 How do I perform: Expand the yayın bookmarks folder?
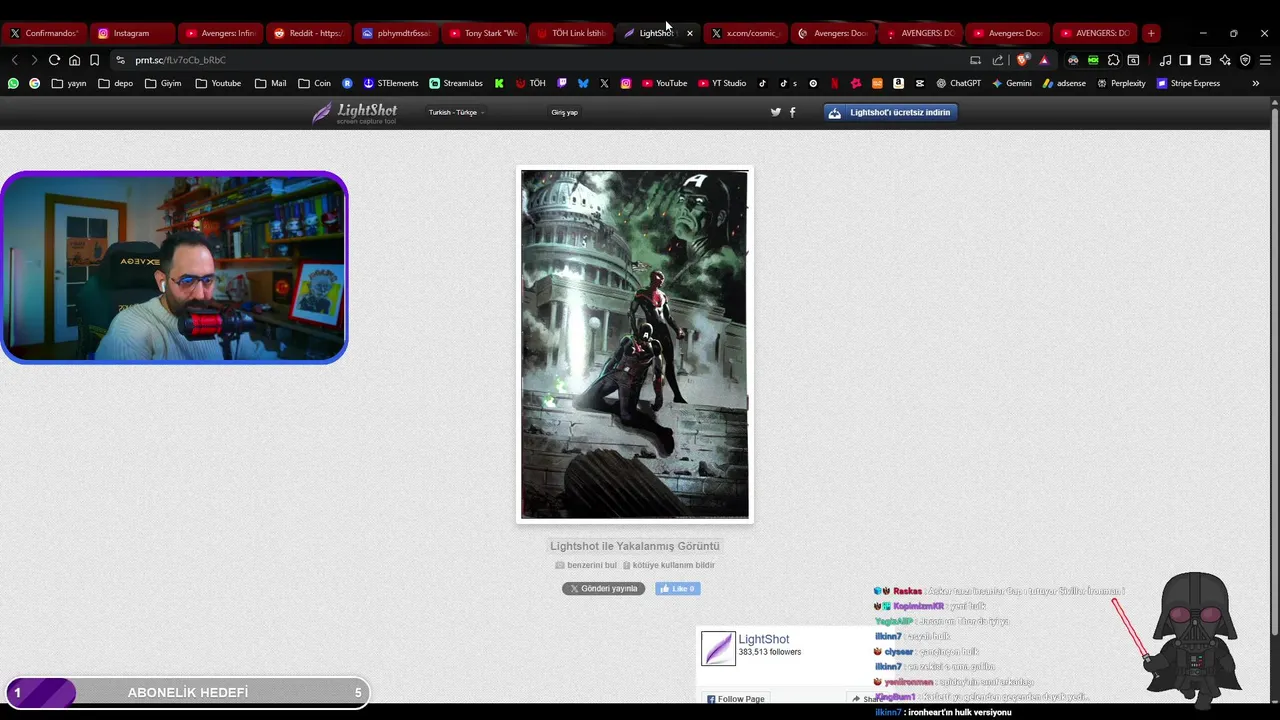69,83
